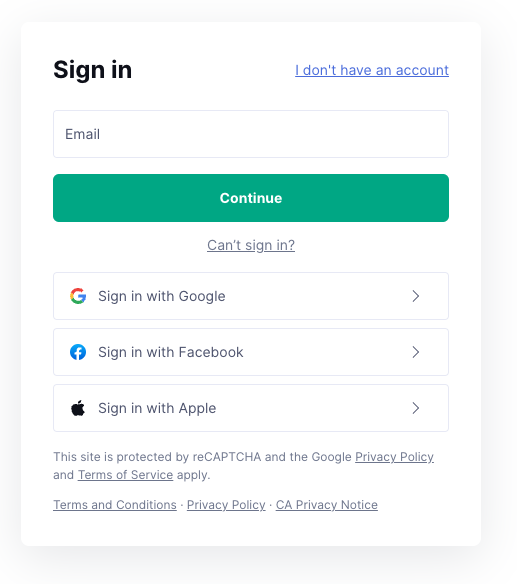517x584 pixels.
Task: Click the reCAPTCHA protection notice text
Action: pos(244,466)
